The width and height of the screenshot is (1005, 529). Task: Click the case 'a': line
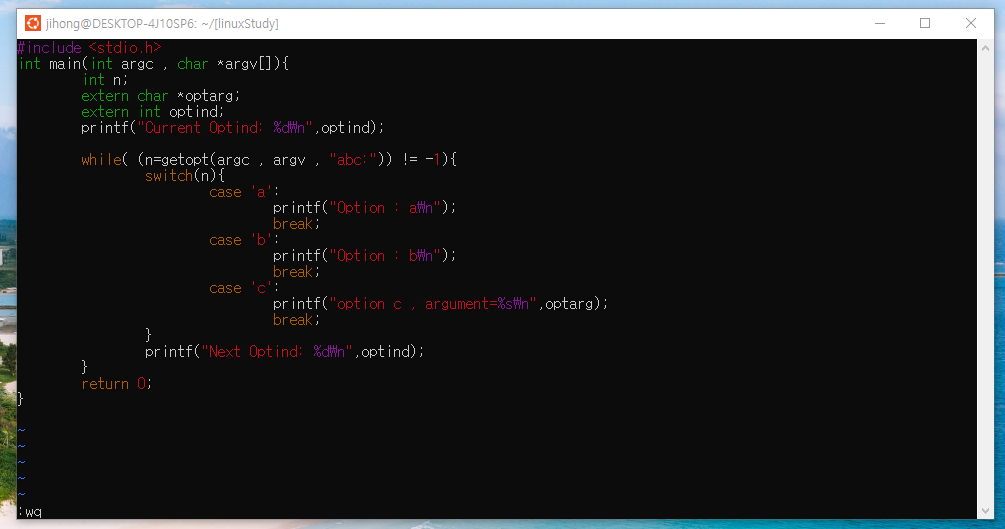click(244, 192)
